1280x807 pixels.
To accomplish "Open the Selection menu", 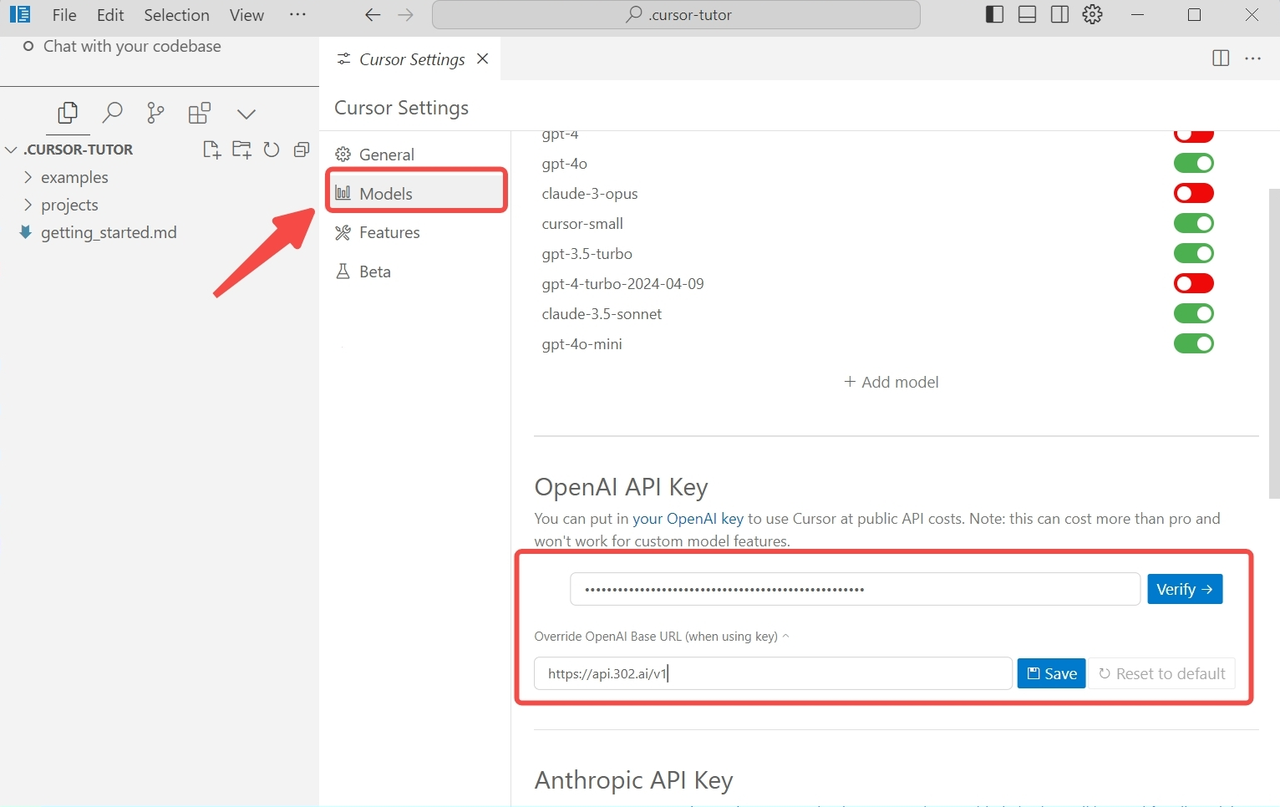I will 177,15.
